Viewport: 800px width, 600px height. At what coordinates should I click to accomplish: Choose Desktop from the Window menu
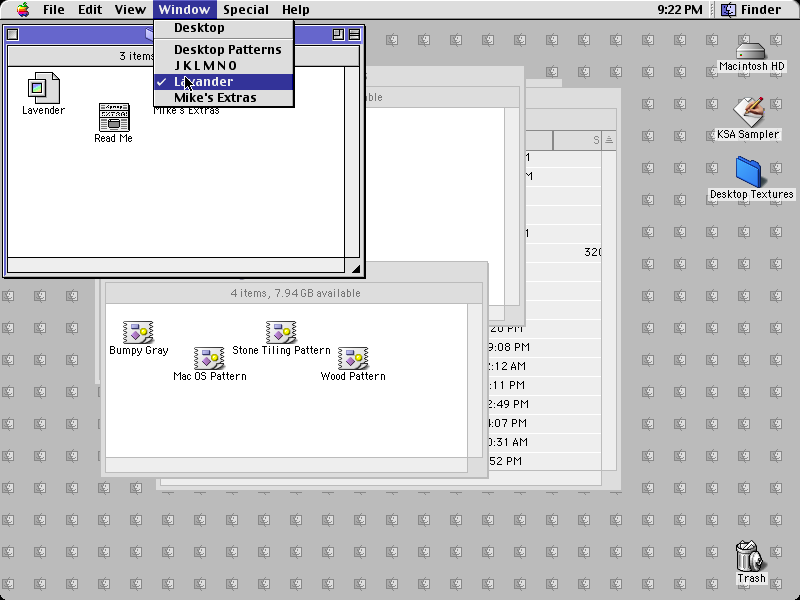[x=223, y=28]
